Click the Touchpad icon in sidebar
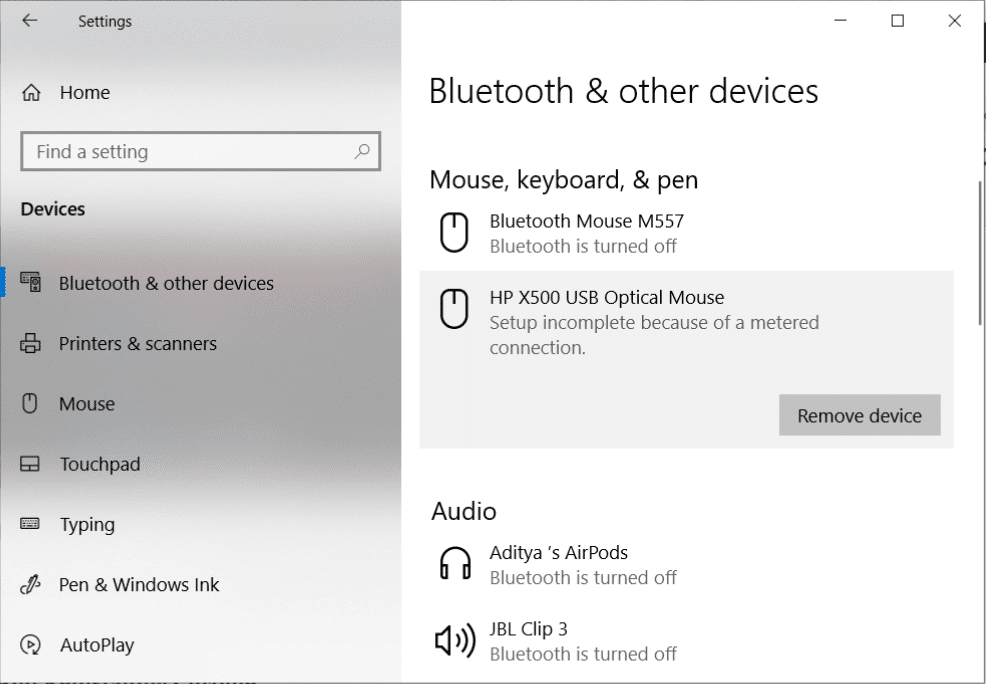The width and height of the screenshot is (986, 684). coord(31,464)
